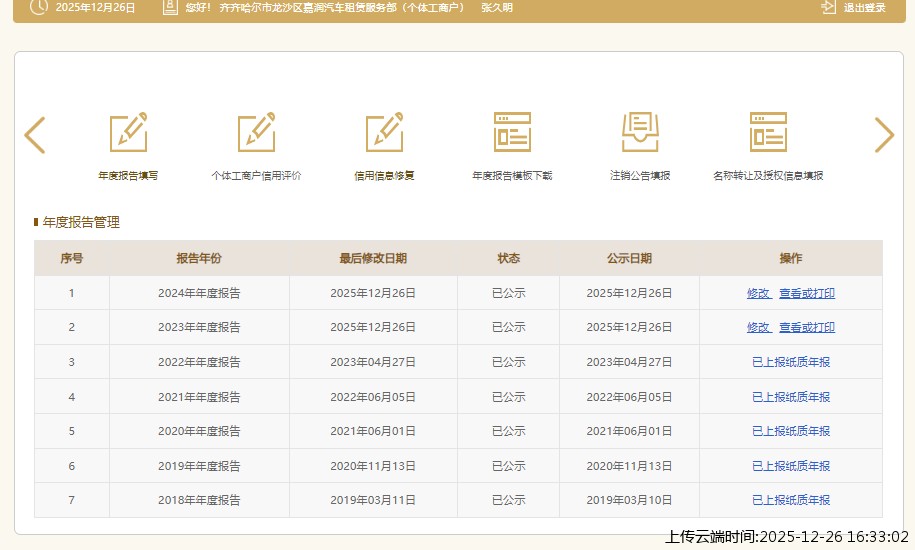Screen dimensions: 915x550
Task: Click 修改 for the 2024年年度报告 row
Action: pyautogui.click(x=759, y=293)
